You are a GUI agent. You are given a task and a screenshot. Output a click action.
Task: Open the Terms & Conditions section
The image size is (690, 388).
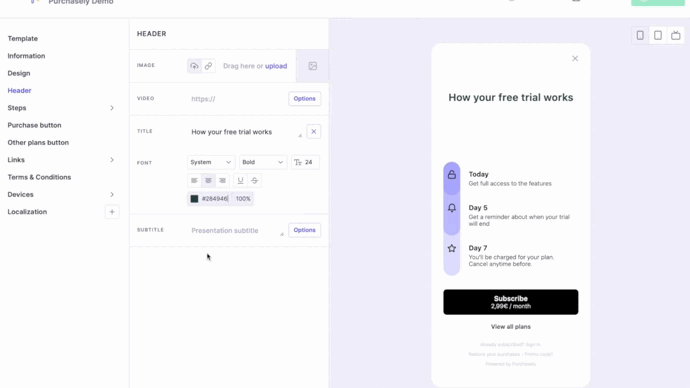[39, 177]
